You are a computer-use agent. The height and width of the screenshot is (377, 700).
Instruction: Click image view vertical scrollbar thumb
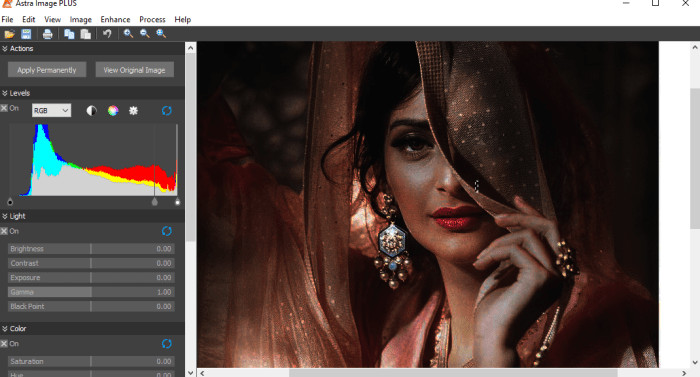[x=695, y=159]
